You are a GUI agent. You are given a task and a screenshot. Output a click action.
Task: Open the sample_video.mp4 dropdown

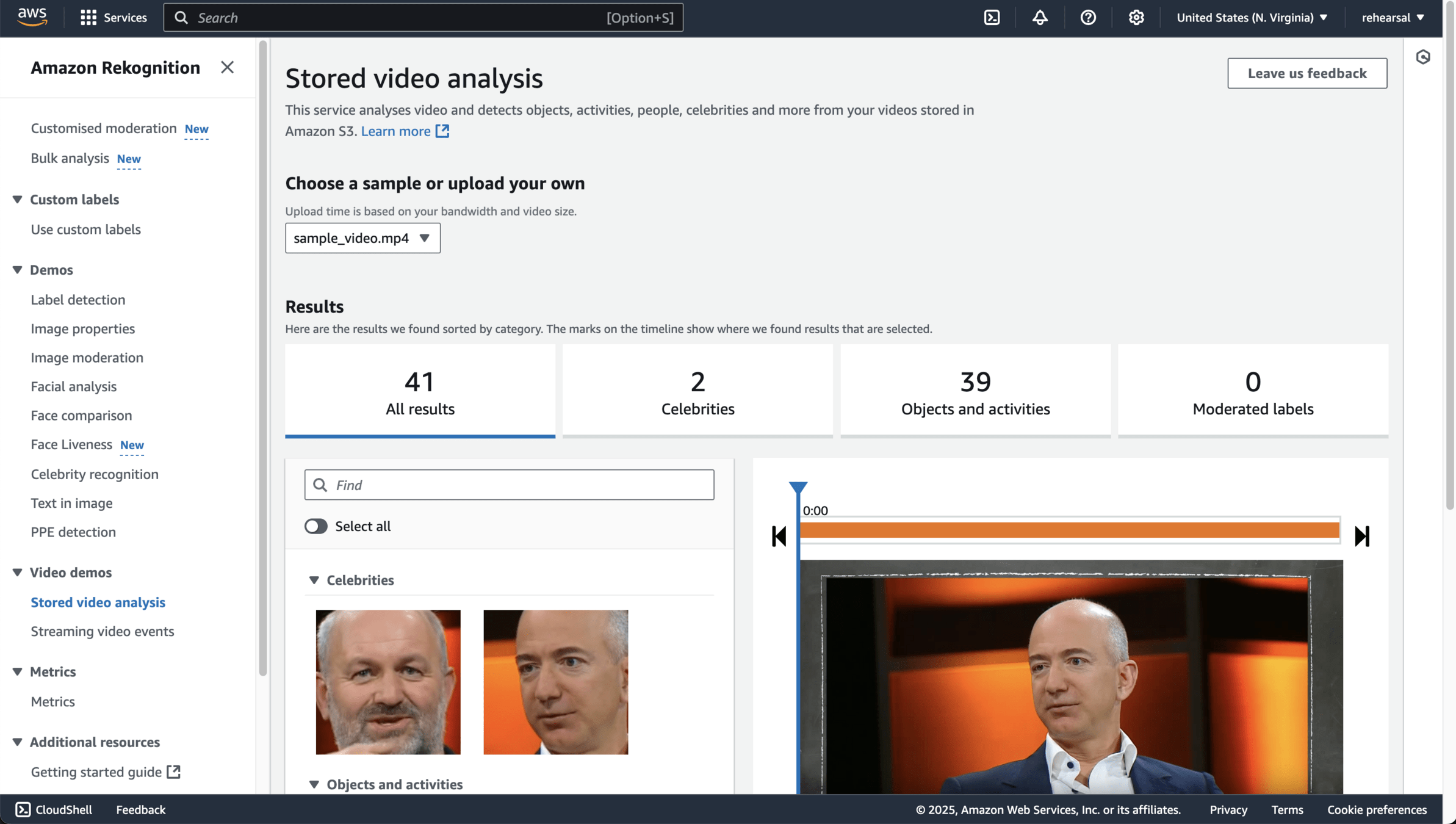click(362, 238)
